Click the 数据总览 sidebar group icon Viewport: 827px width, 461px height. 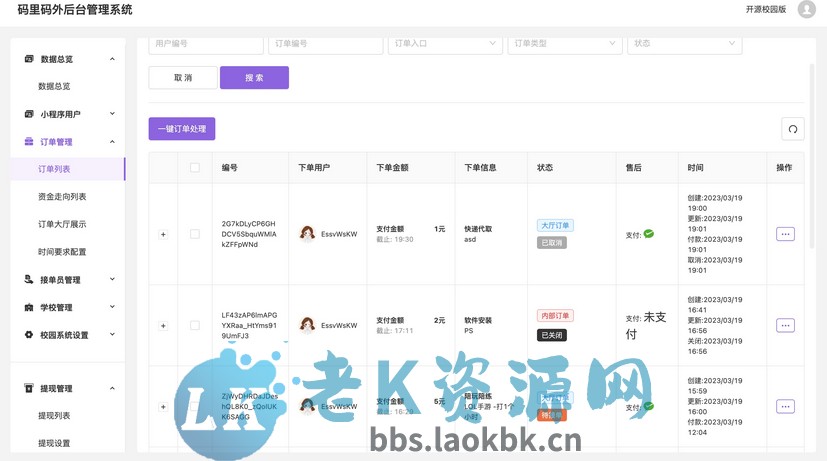point(29,59)
